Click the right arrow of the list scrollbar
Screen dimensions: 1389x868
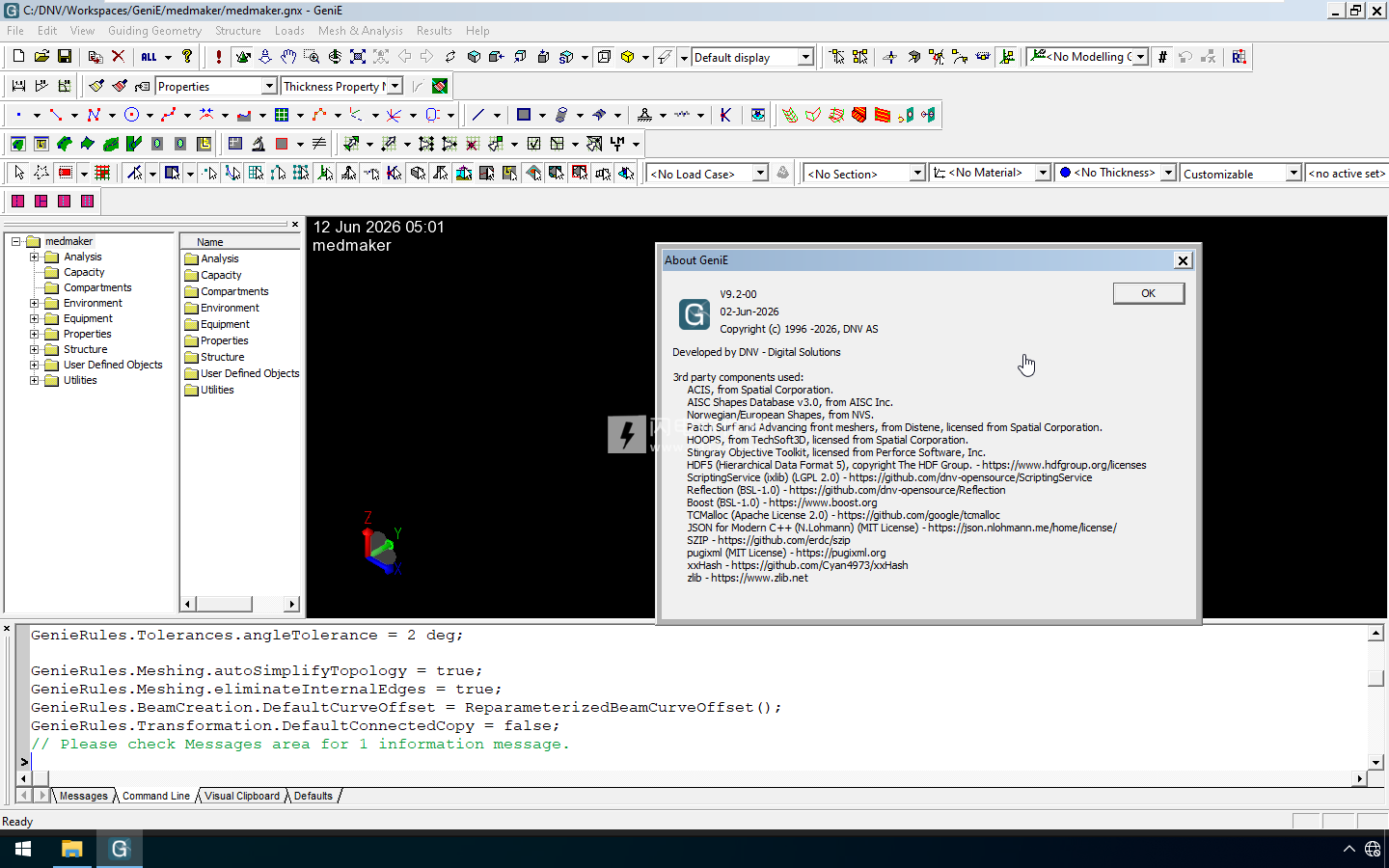point(292,604)
